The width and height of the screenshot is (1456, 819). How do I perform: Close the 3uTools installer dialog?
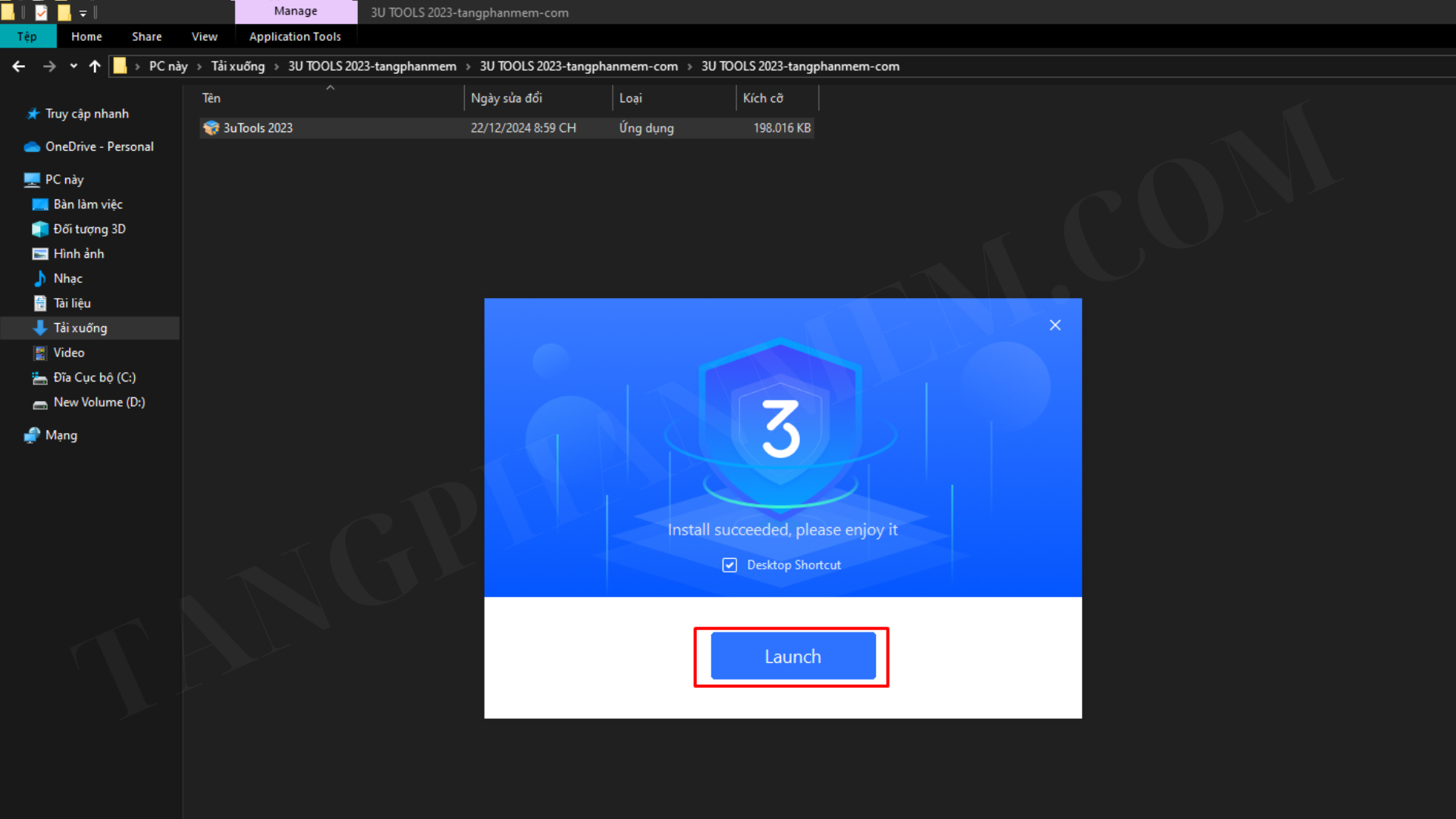click(1055, 325)
